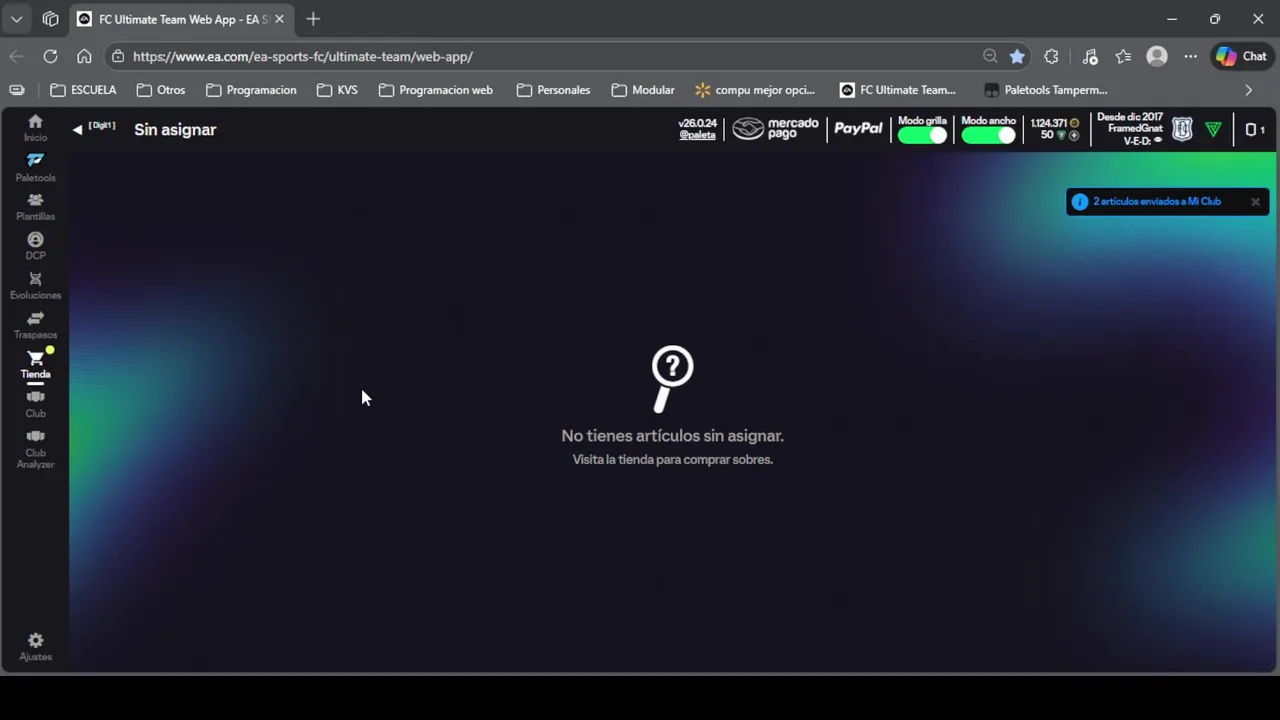The width and height of the screenshot is (1280, 720).
Task: Click the coins balance icon
Action: pyautogui.click(x=1075, y=123)
